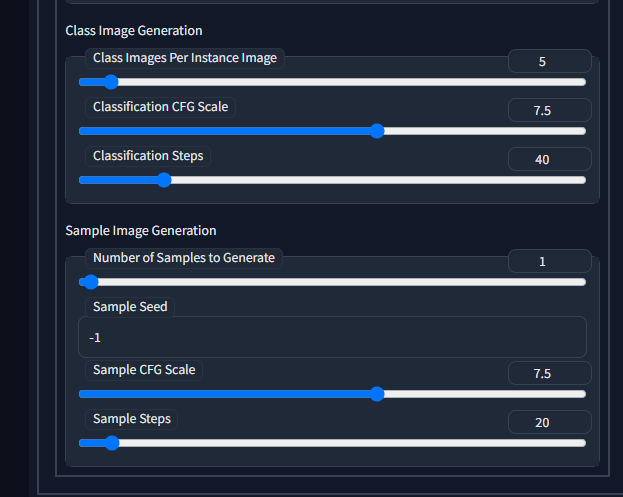Click the Classification Steps slider handle

(164, 180)
